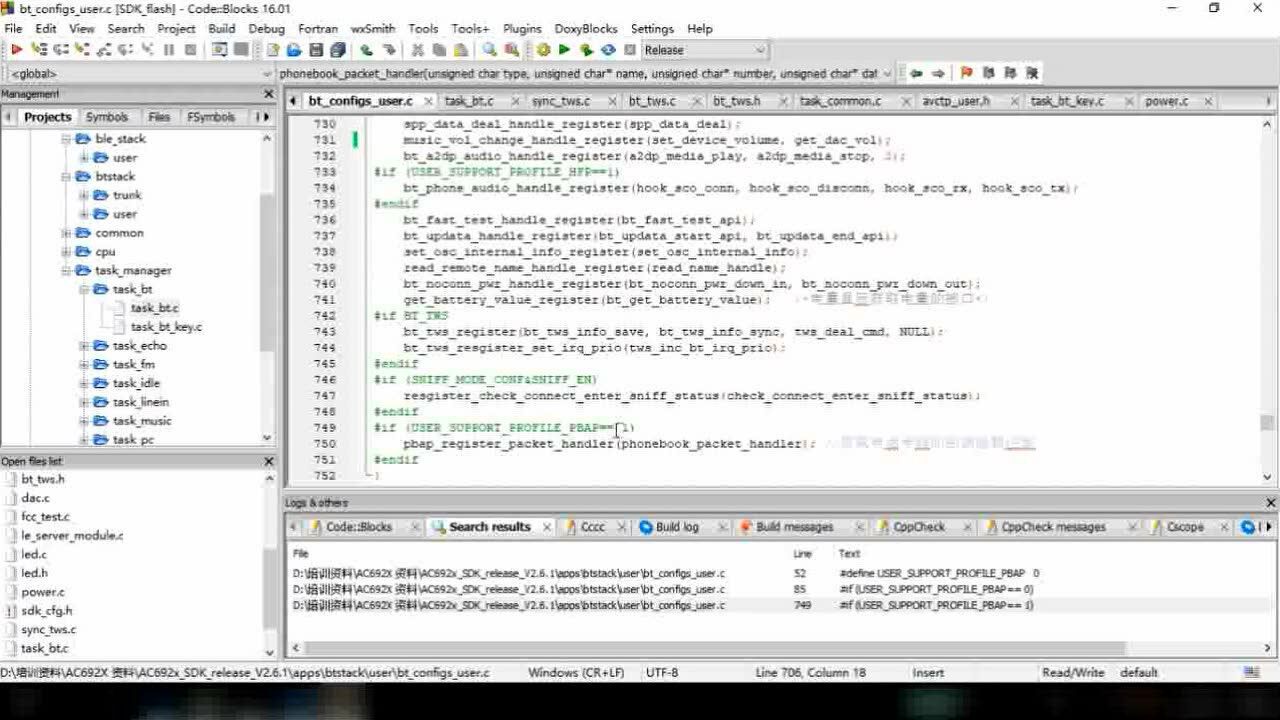Select the Symbols tab in Management panel
The width and height of the screenshot is (1280, 720).
click(107, 117)
